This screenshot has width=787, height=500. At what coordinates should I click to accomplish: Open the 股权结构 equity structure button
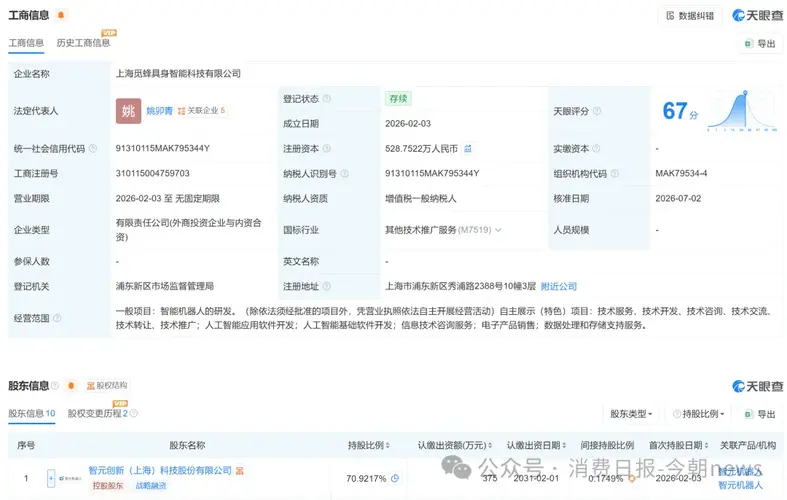(x=107, y=386)
